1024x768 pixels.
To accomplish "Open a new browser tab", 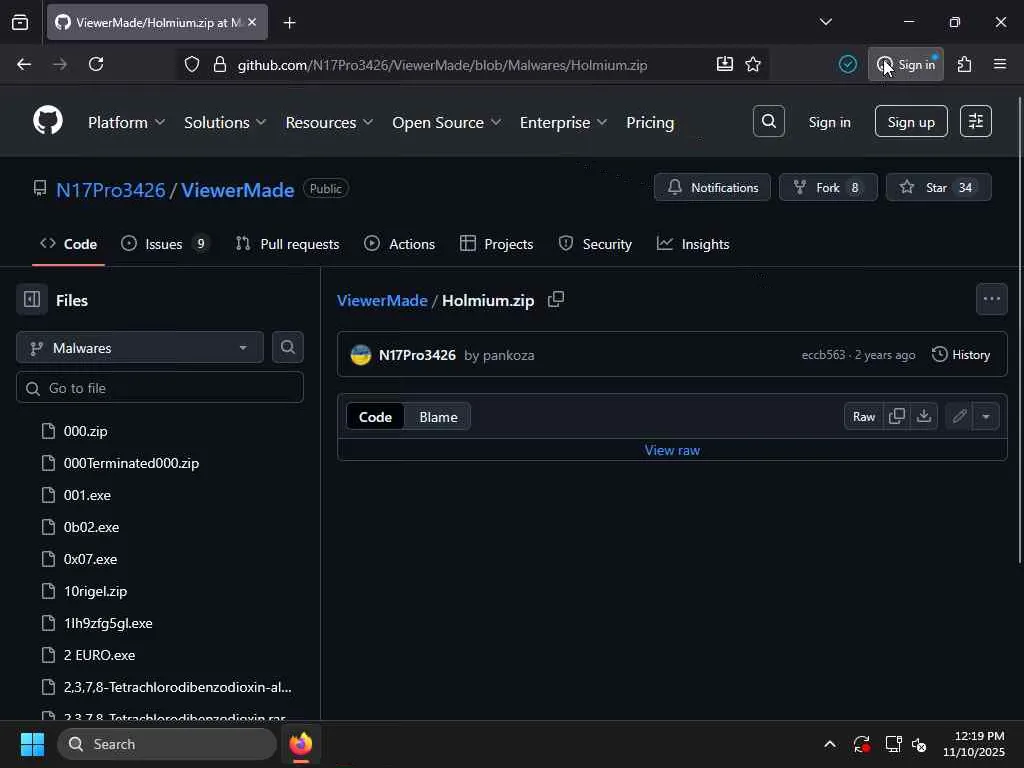I will click(289, 22).
